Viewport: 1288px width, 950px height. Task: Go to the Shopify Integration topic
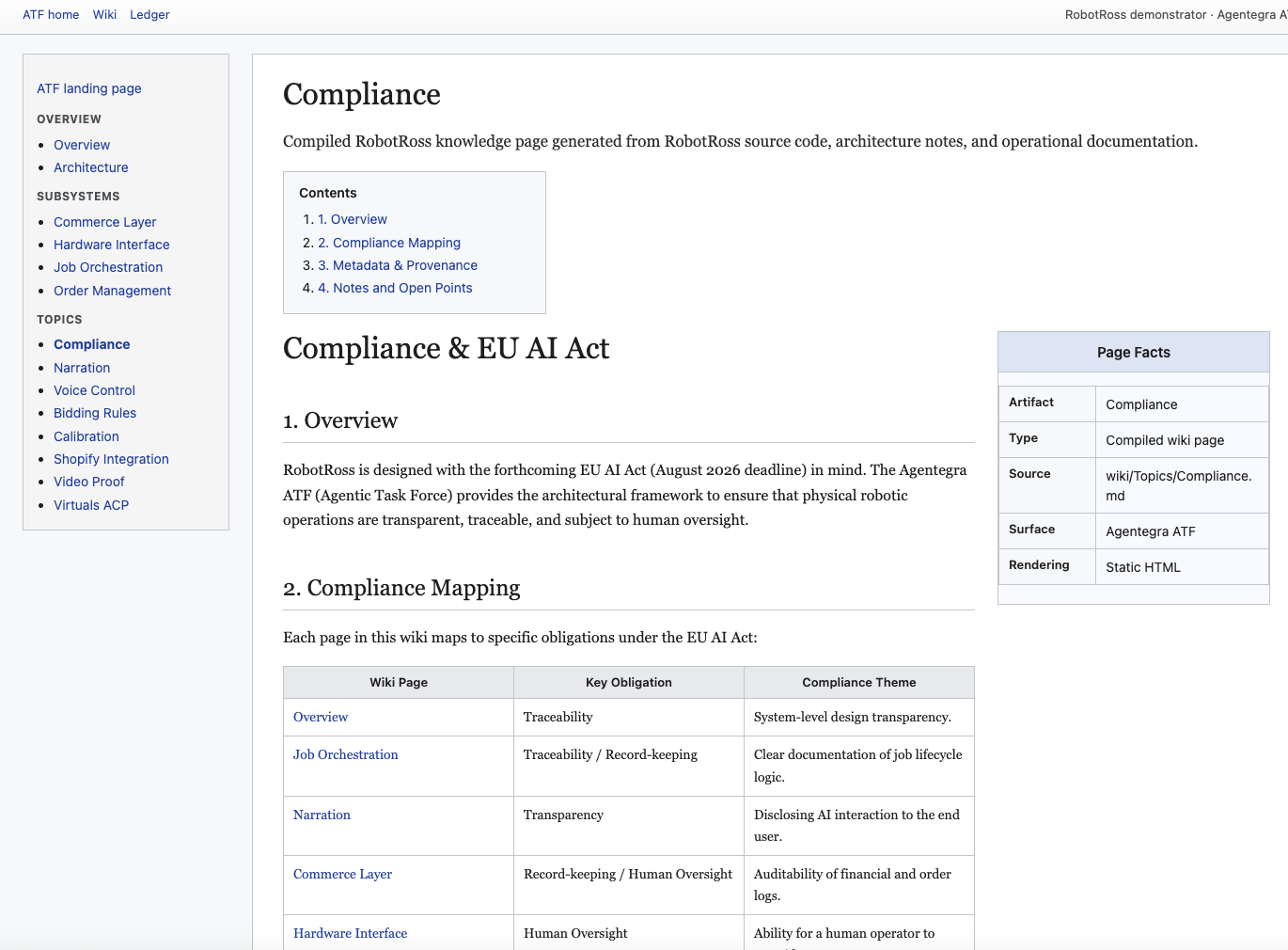(x=110, y=459)
